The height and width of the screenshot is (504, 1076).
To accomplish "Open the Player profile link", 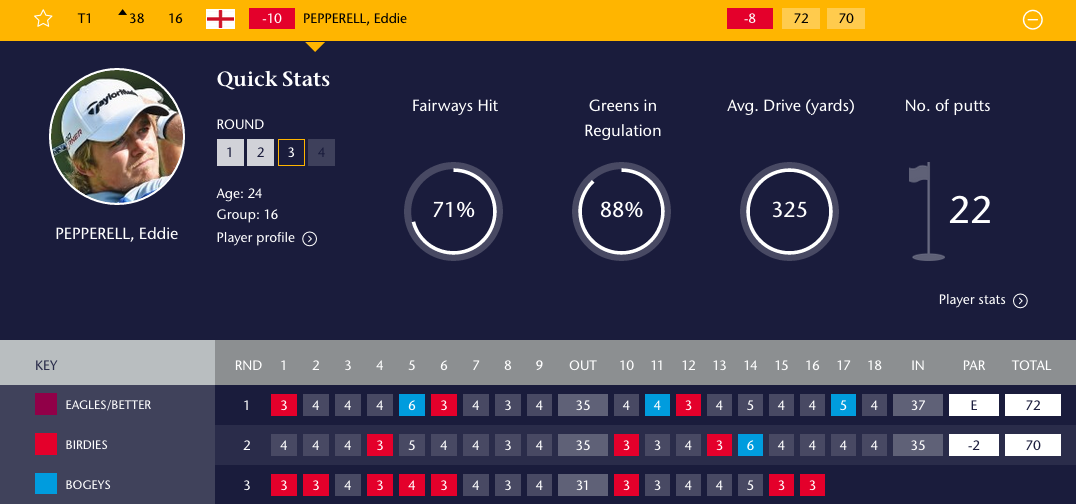I will click(256, 238).
